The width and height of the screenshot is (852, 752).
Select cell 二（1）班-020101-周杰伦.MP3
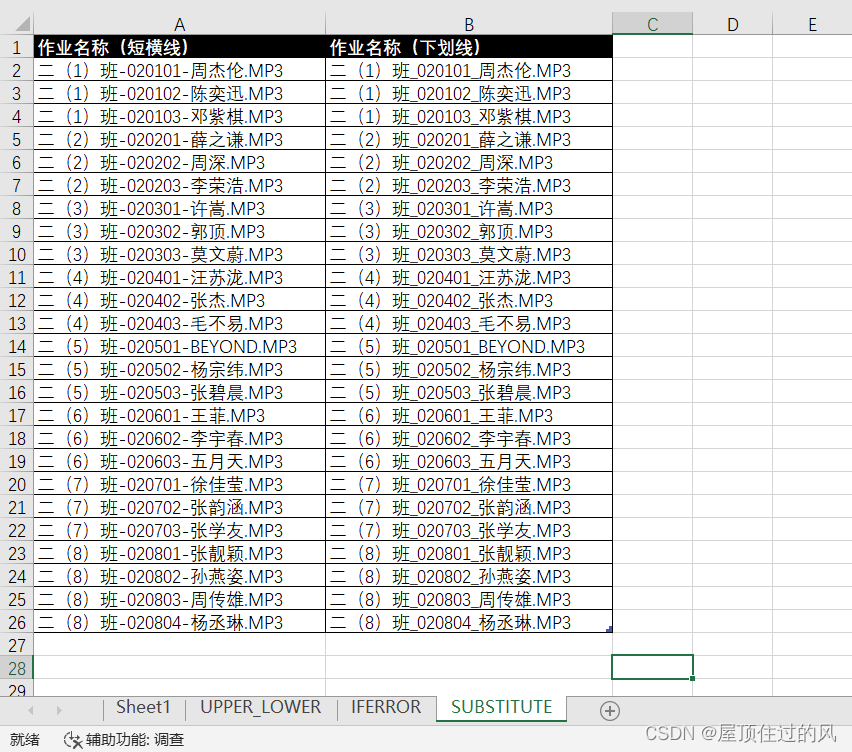tap(180, 70)
